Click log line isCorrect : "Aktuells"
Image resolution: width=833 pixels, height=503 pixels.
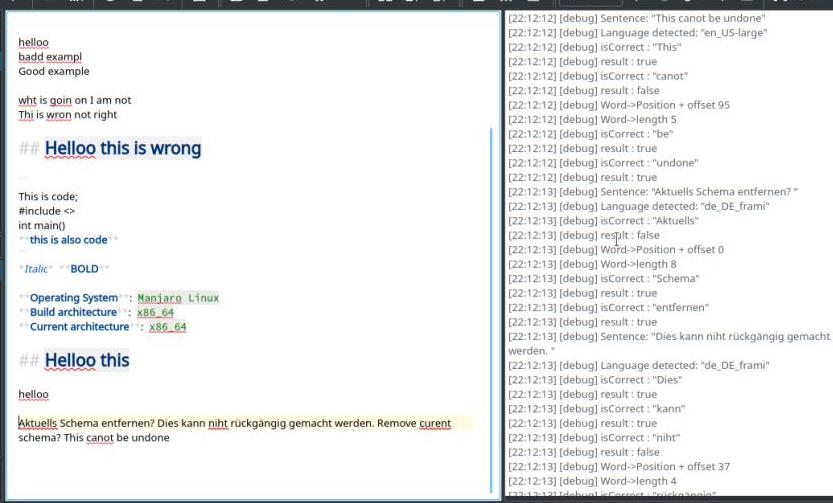(604, 220)
